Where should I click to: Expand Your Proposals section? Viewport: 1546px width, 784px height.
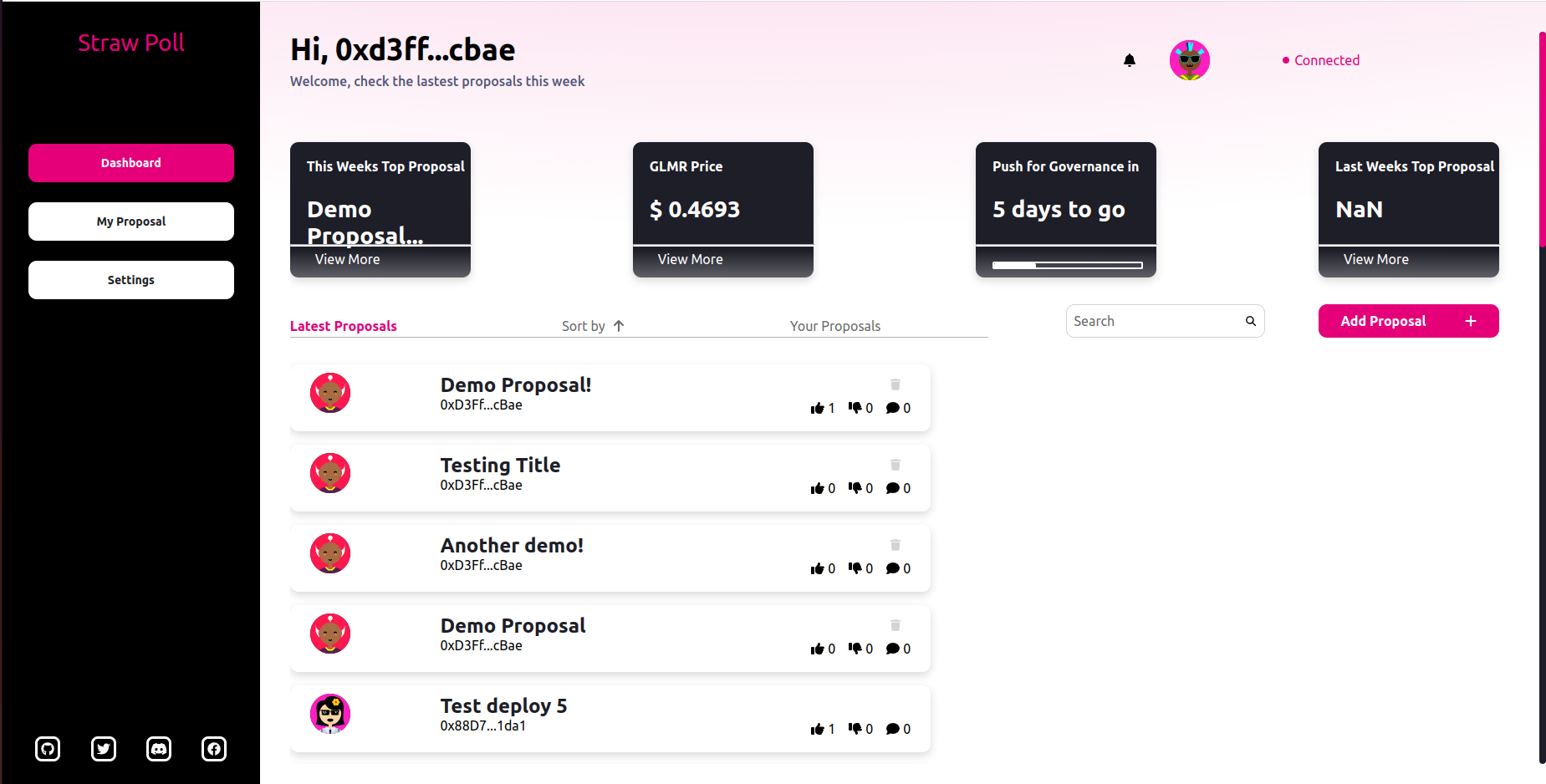pos(834,326)
